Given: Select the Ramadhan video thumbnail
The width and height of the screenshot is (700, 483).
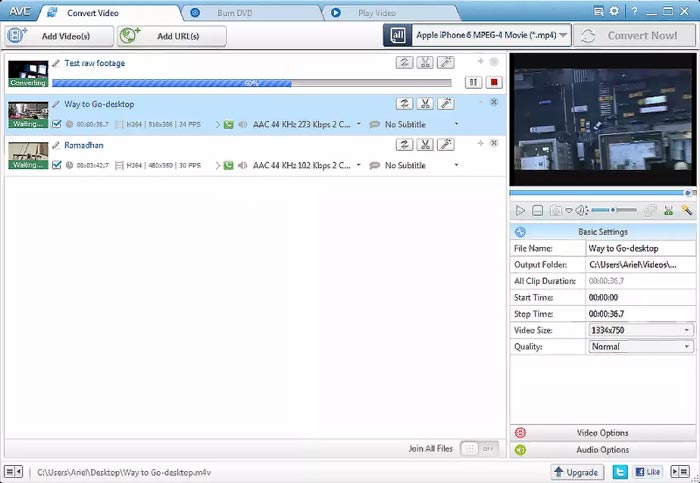Looking at the screenshot, I should (x=28, y=155).
